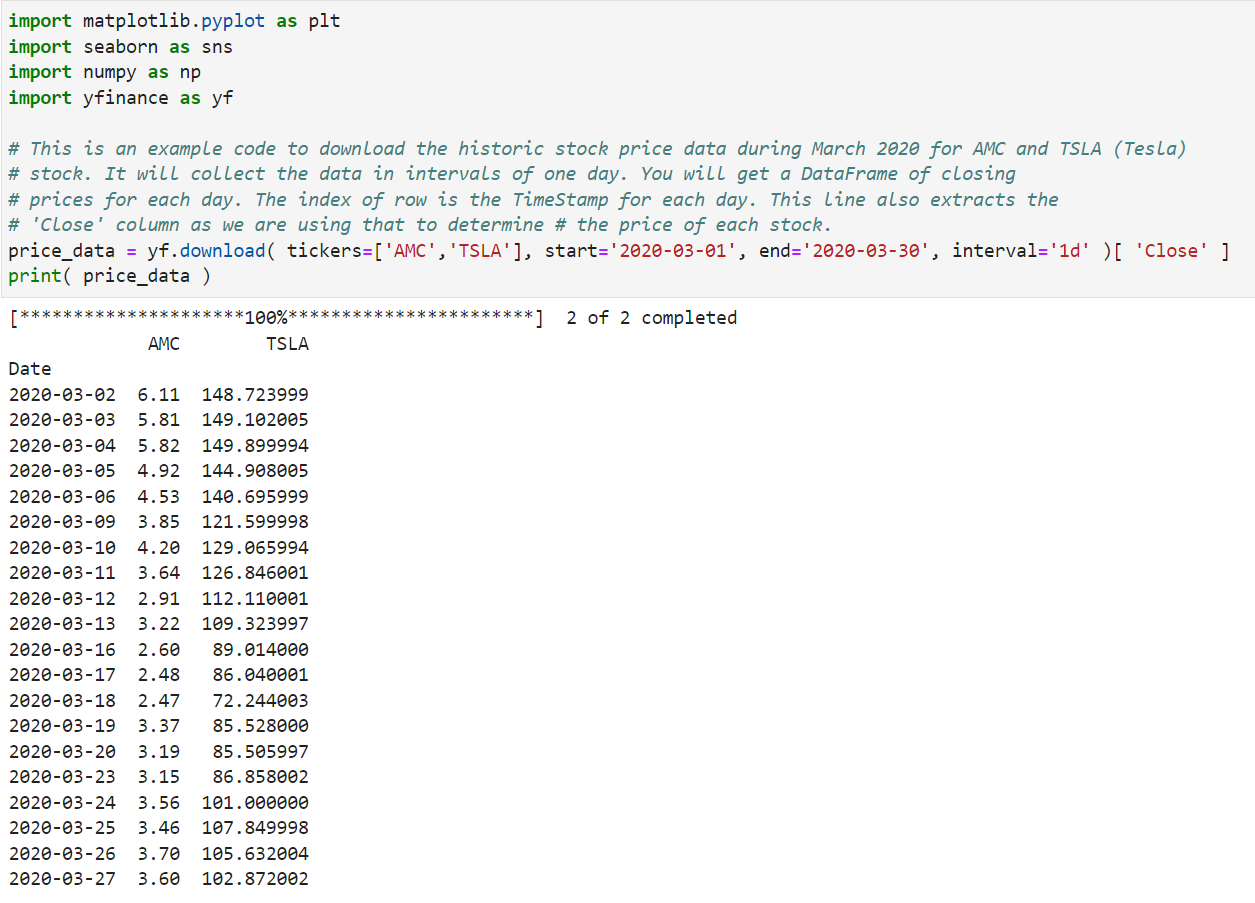
Task: Click the 2020-03-02 row entry
Action: click(63, 394)
